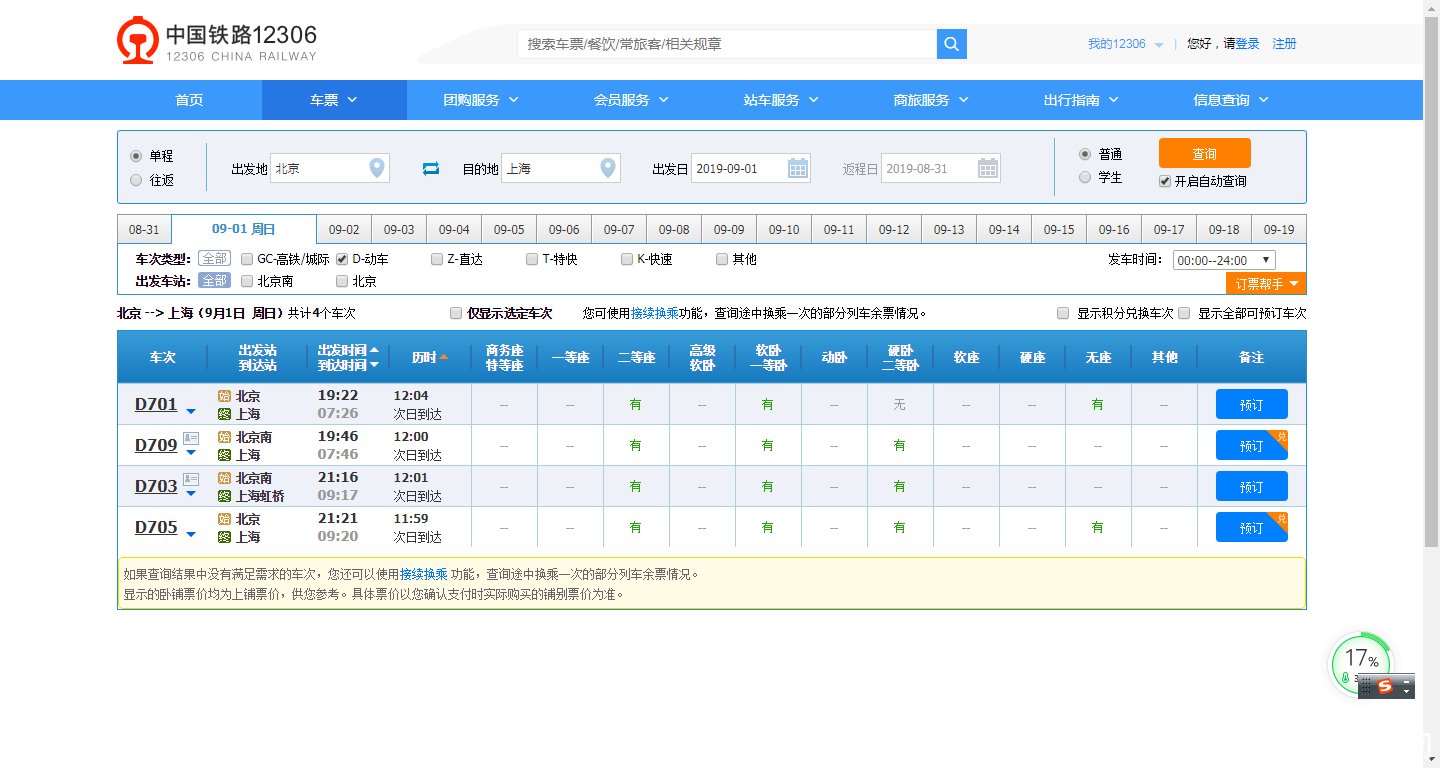Check 北京南 departure station filter
The image size is (1440, 768).
click(247, 281)
